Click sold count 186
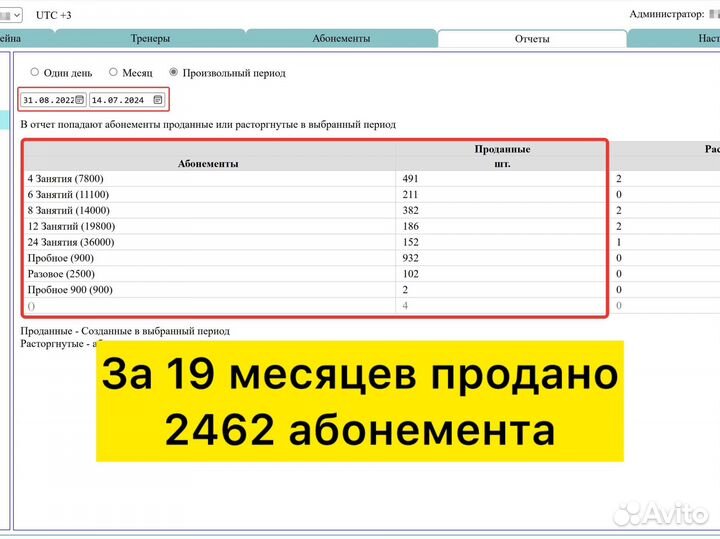 (411, 226)
